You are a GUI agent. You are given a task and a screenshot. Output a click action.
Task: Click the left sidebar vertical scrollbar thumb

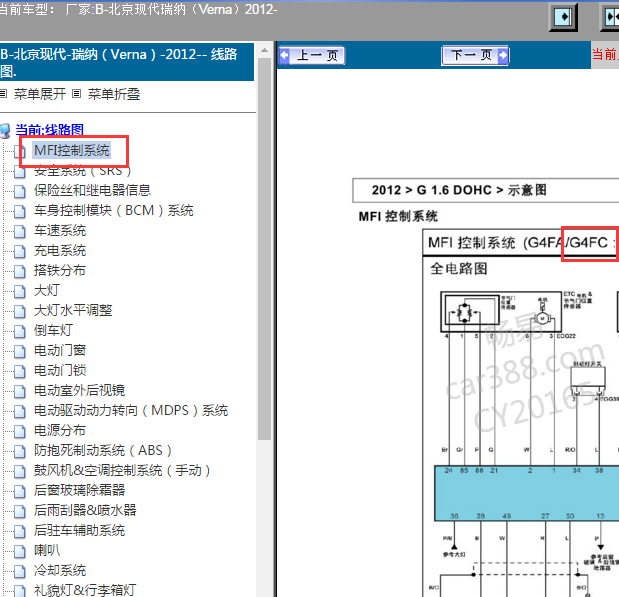(264, 249)
